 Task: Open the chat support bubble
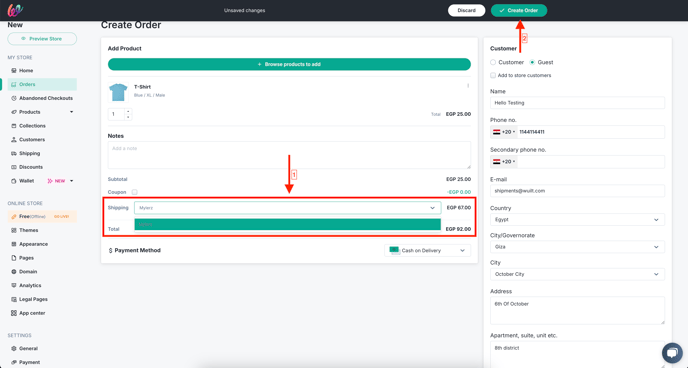tap(672, 353)
